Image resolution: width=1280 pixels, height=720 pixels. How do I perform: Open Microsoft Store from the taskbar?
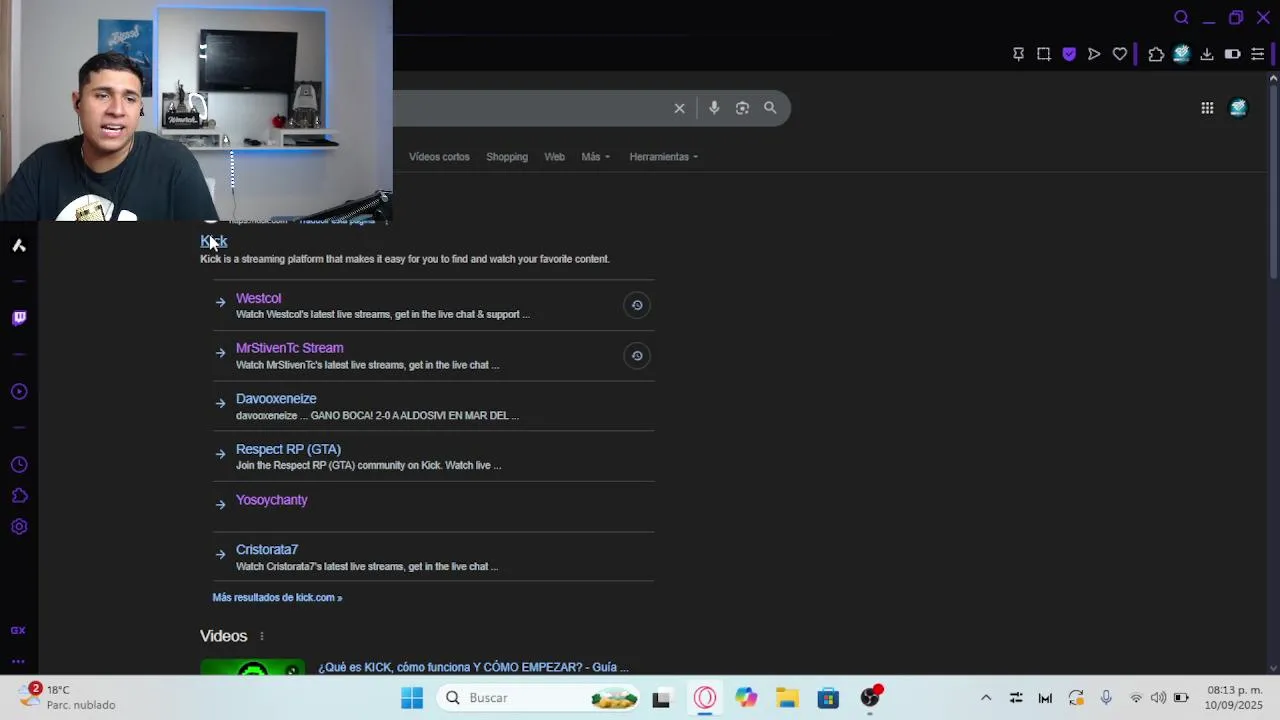pyautogui.click(x=828, y=698)
